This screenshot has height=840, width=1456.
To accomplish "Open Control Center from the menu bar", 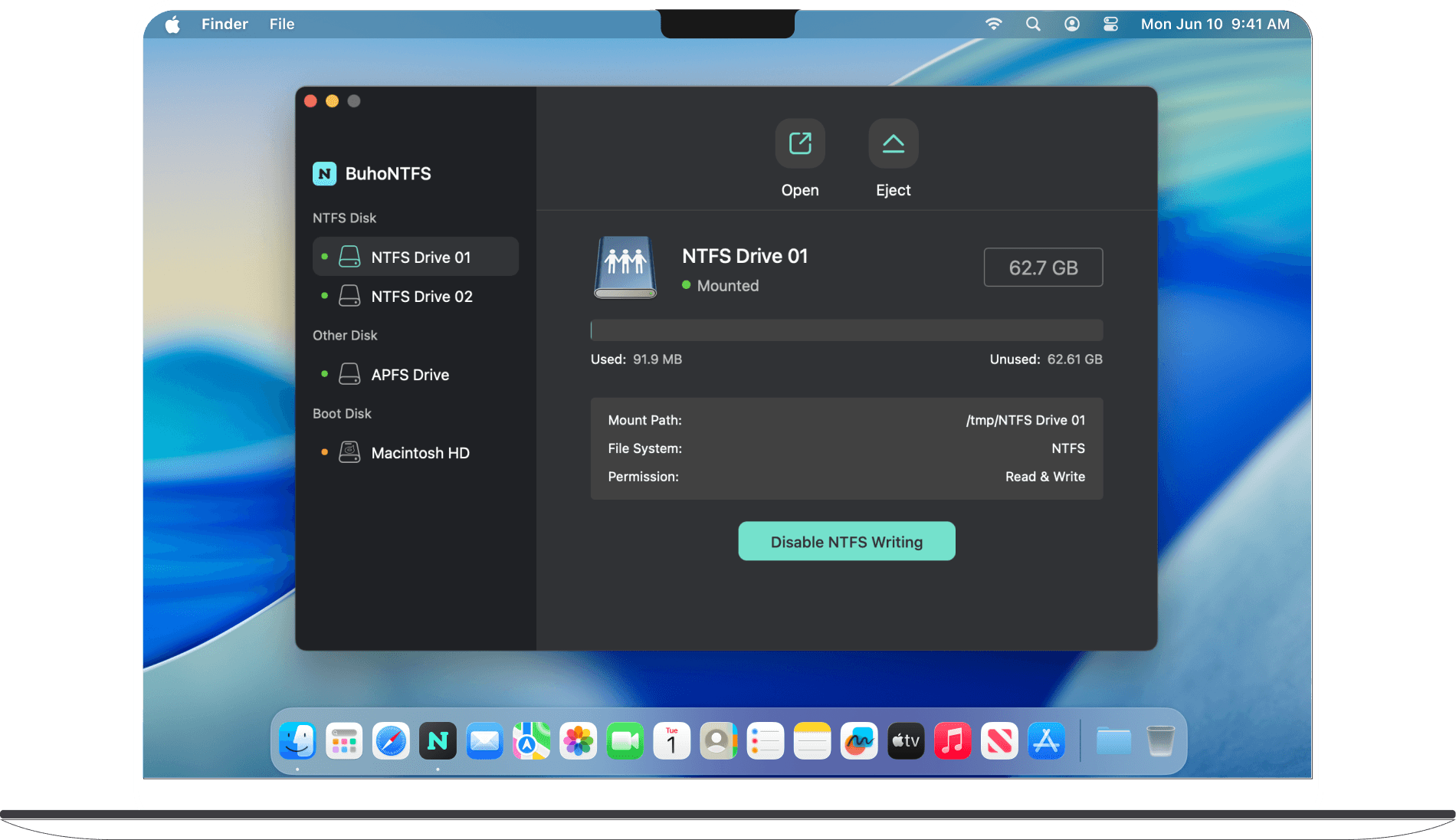I will coord(1110,24).
